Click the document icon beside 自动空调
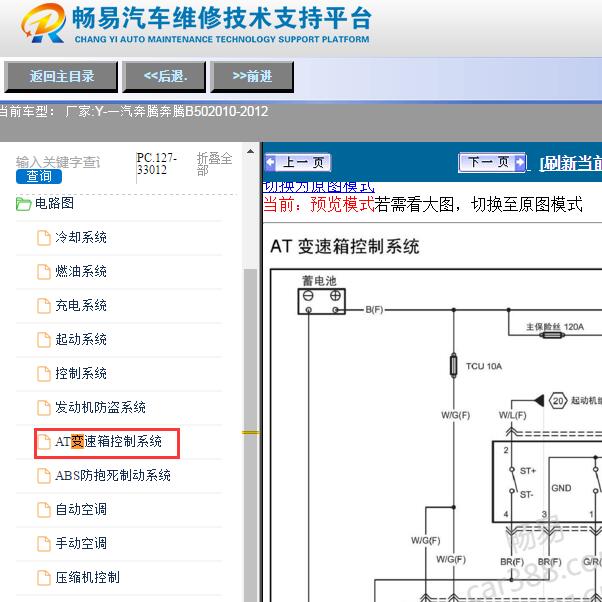Image resolution: width=602 pixels, height=602 pixels. click(44, 510)
